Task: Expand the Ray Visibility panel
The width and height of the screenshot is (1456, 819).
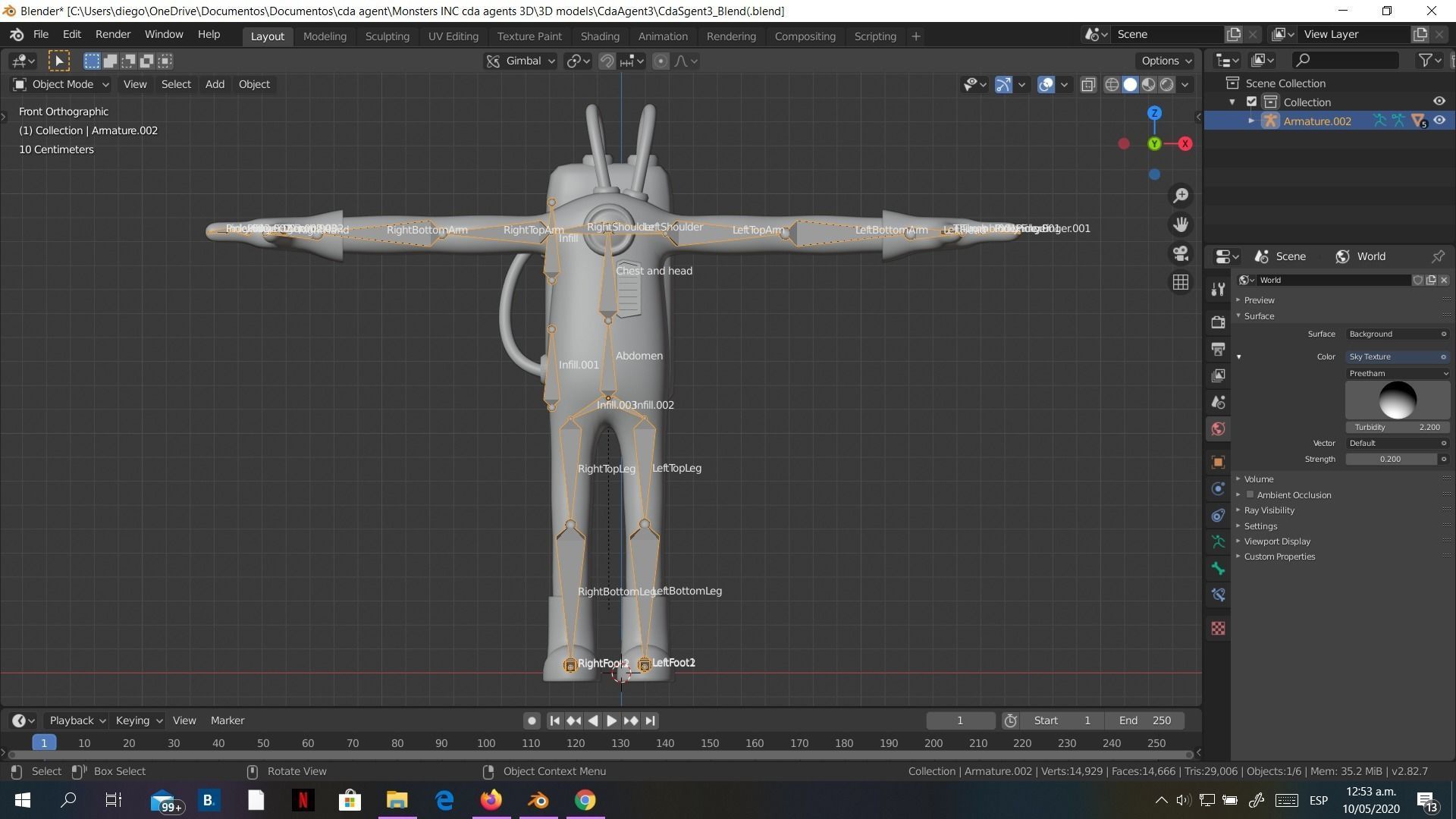Action: (x=1269, y=510)
